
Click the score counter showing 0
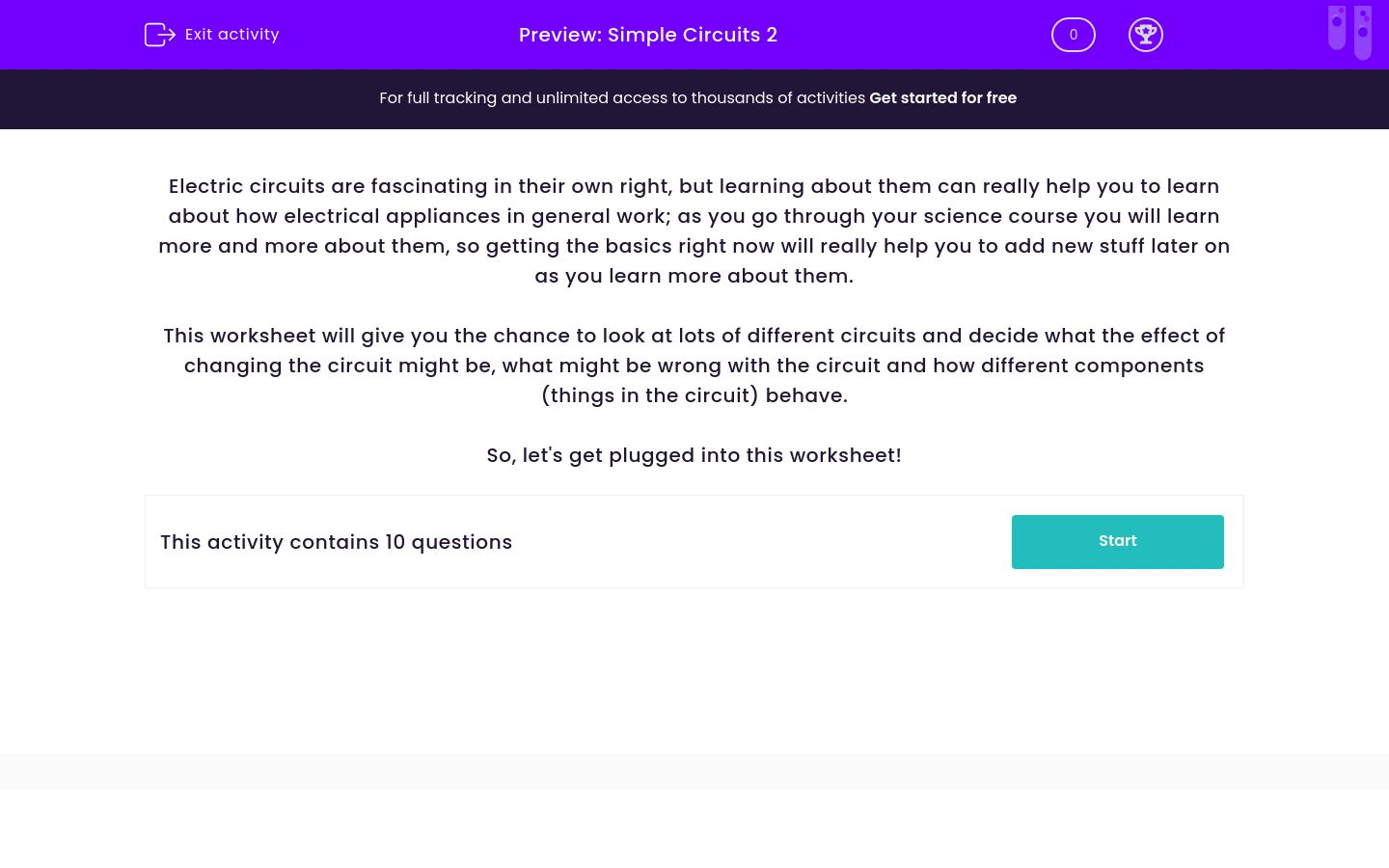[x=1073, y=35]
